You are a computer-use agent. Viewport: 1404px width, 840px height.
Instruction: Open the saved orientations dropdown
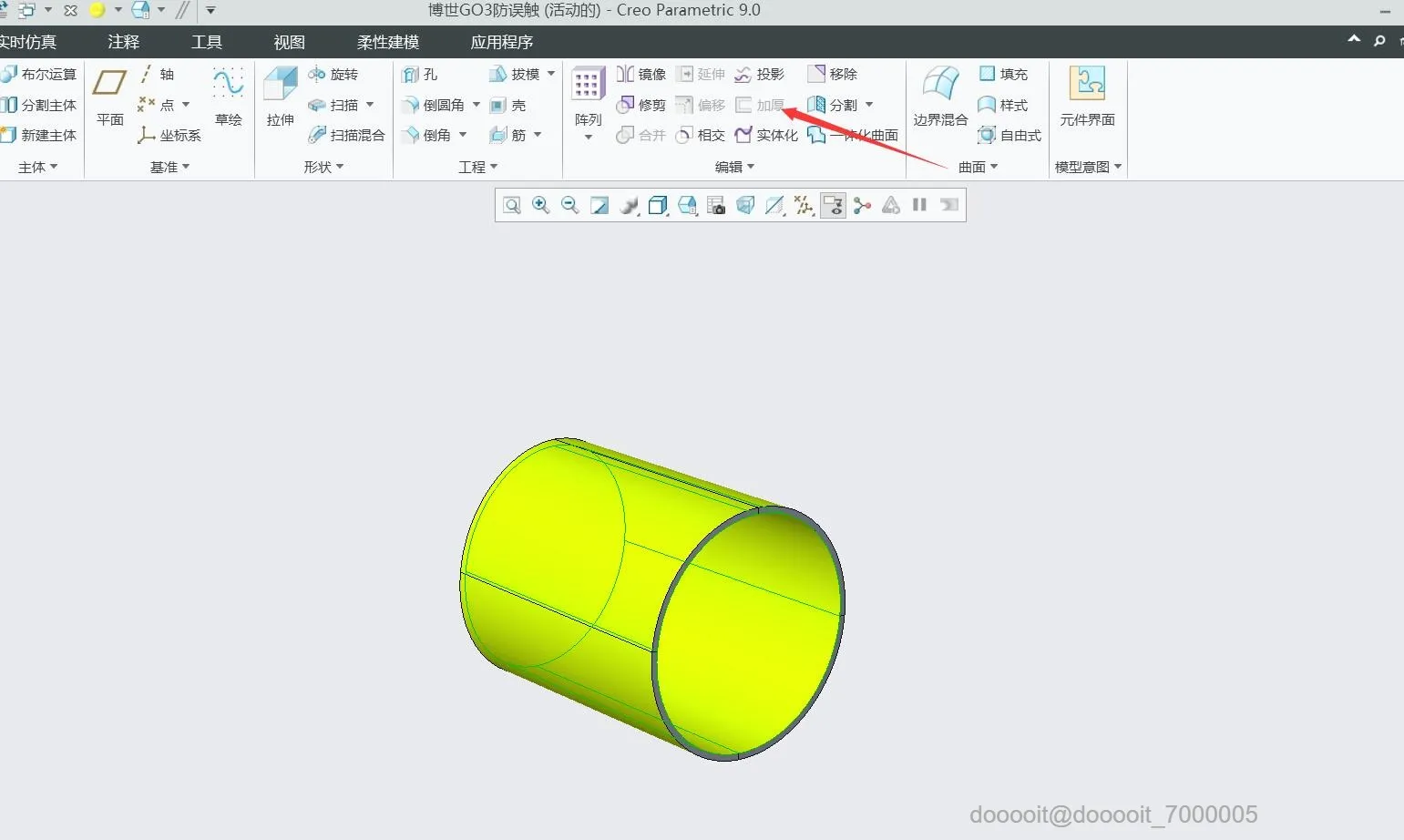687,205
